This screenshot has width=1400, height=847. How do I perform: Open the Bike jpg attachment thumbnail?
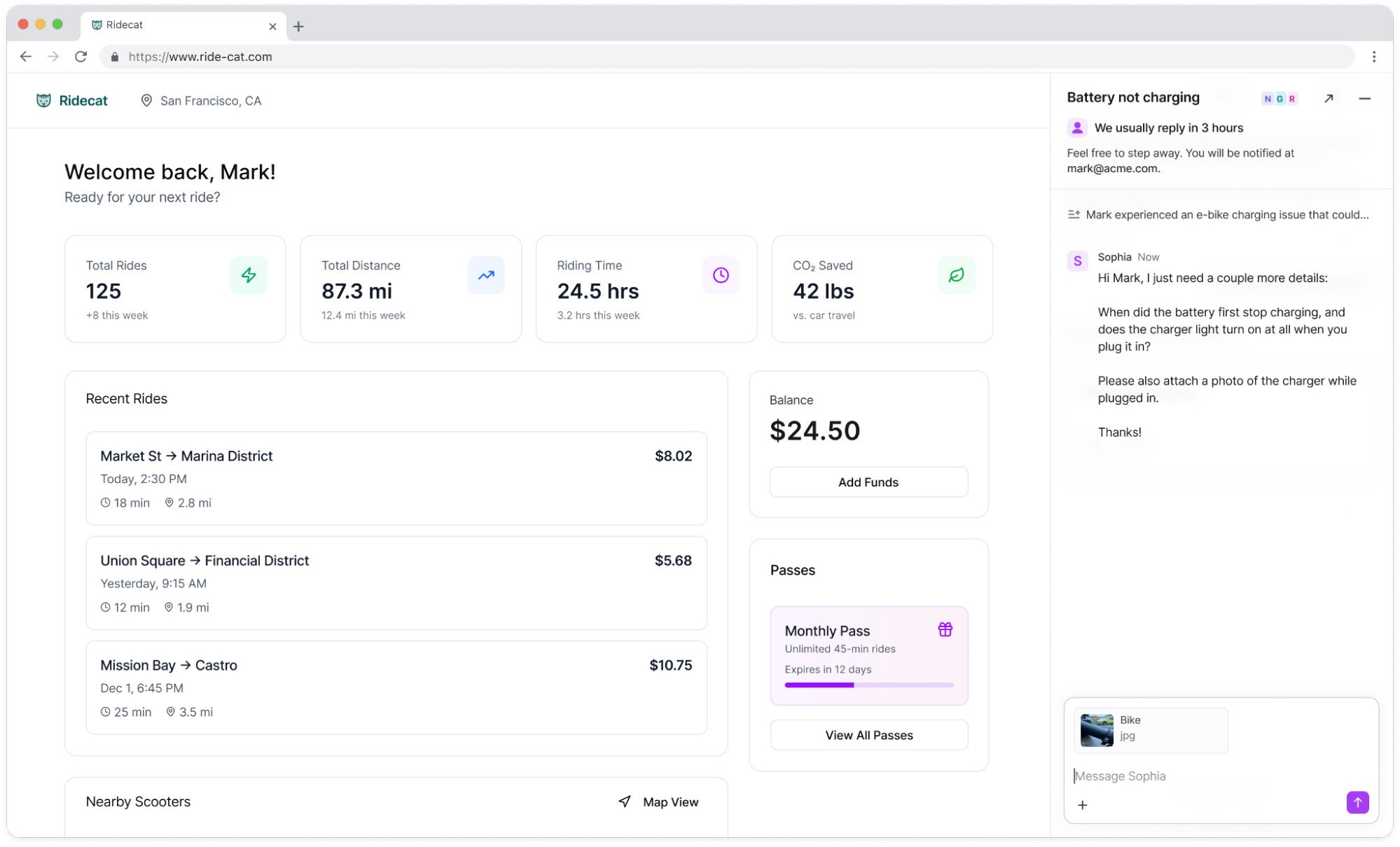[x=1097, y=730]
